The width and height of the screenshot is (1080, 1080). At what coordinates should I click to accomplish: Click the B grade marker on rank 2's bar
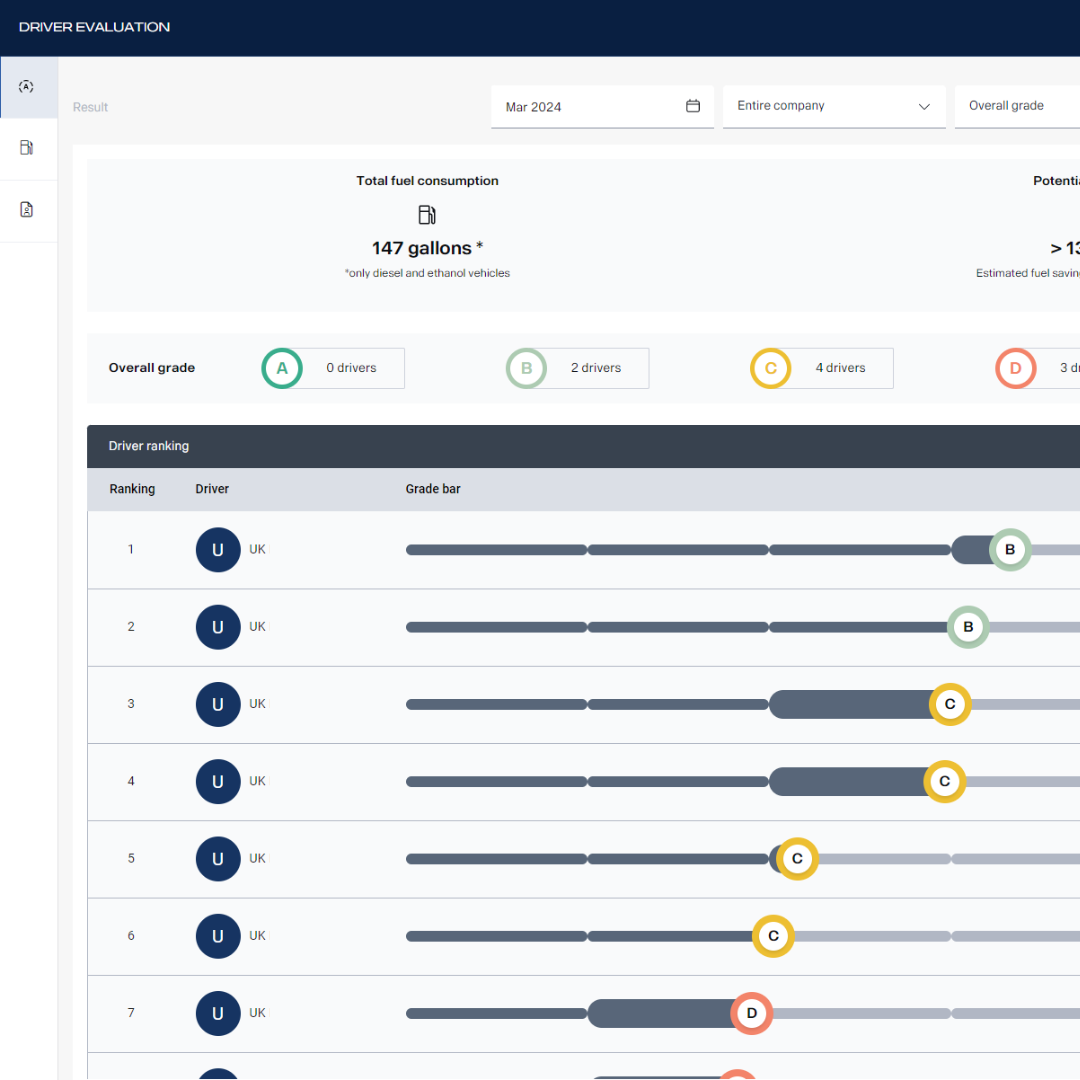tap(968, 627)
